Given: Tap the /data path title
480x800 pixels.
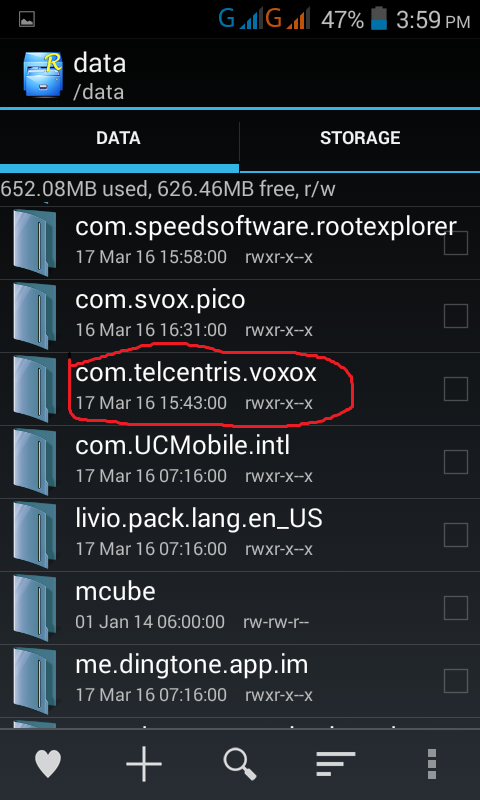Looking at the screenshot, I should click(x=99, y=92).
